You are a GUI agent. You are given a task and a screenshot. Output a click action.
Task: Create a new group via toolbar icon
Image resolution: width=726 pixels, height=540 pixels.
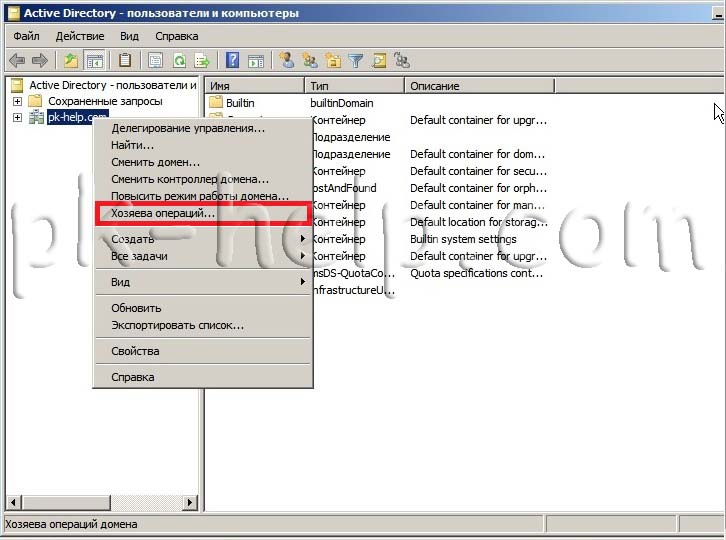tap(310, 61)
